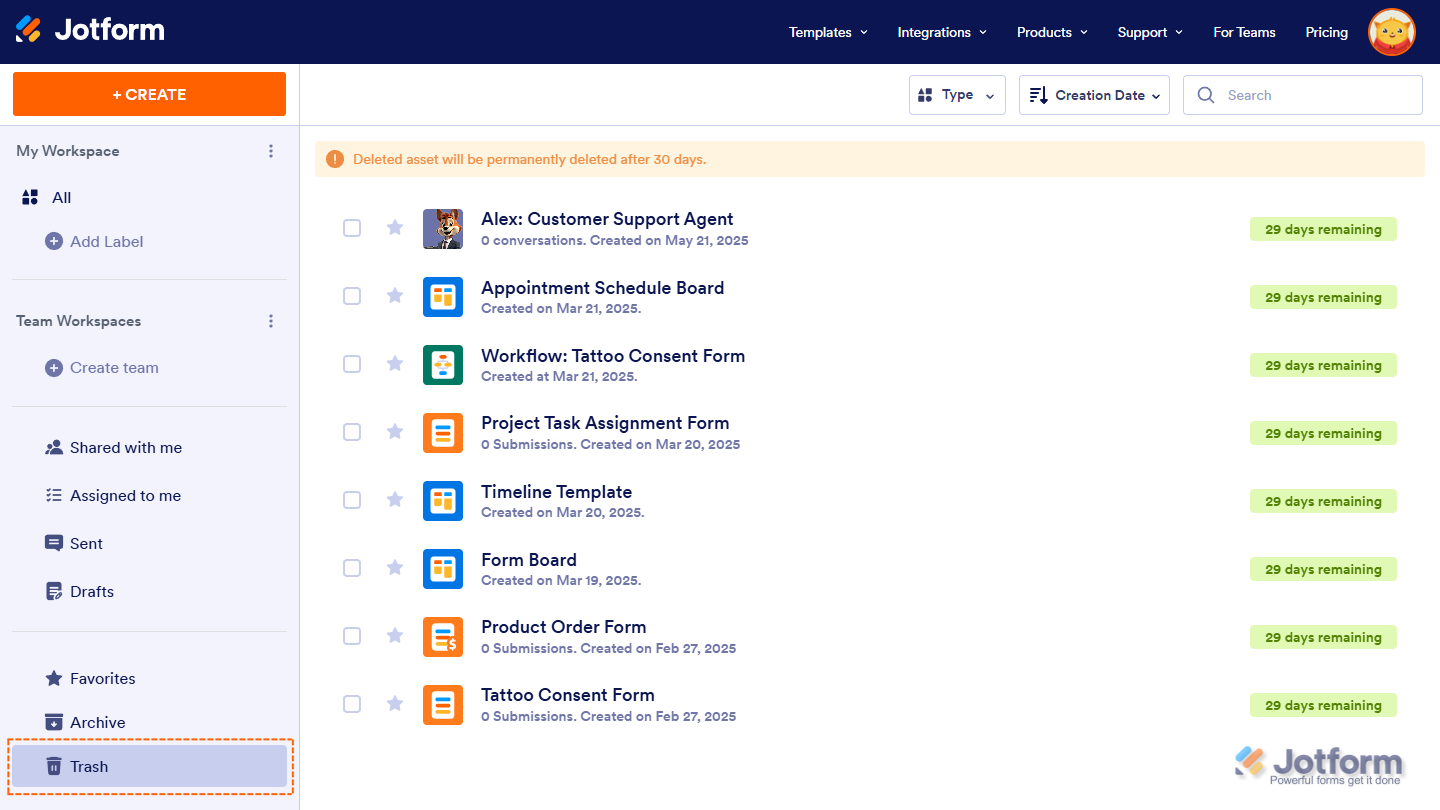
Task: Check the Form Board checkbox
Action: [352, 568]
